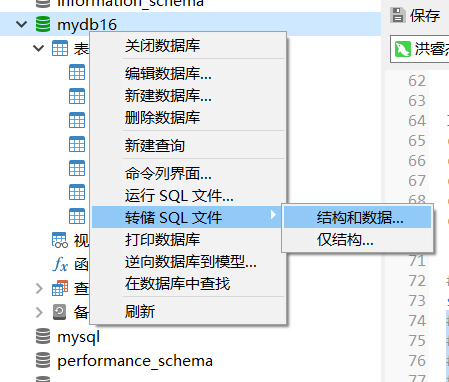
Task: Choose 刷新 from the context menu
Action: [x=188, y=311]
